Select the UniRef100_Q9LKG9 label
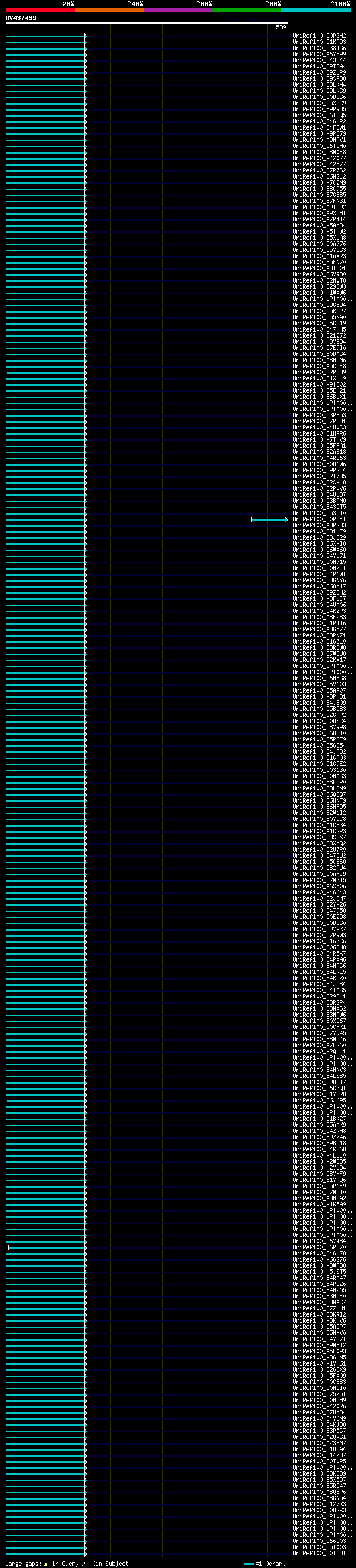Image resolution: width=356 pixels, height=1568 pixels. coord(319,91)
